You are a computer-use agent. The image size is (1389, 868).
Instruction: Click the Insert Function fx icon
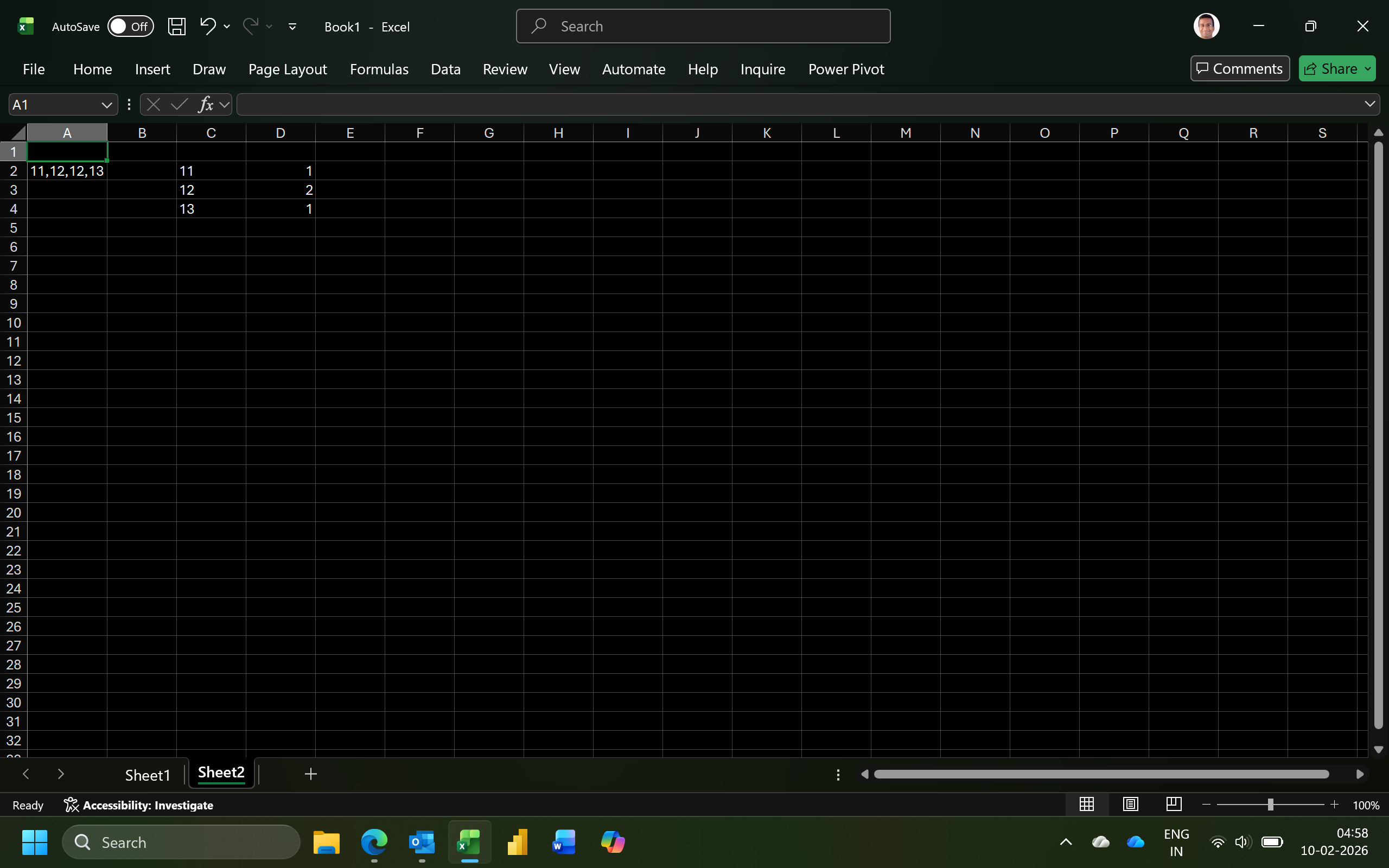(206, 105)
